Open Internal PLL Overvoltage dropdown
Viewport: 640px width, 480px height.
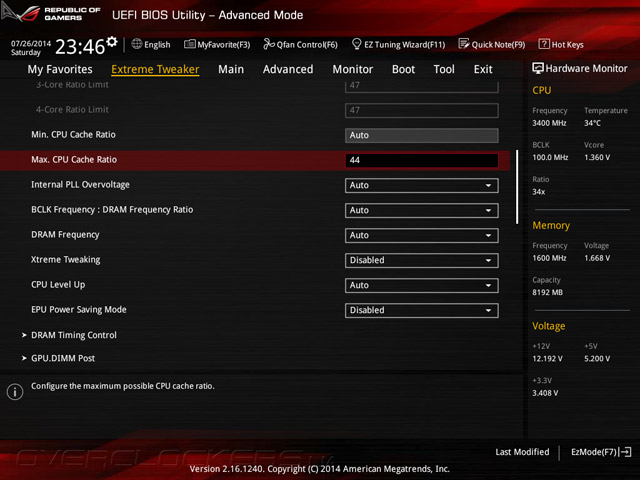421,185
